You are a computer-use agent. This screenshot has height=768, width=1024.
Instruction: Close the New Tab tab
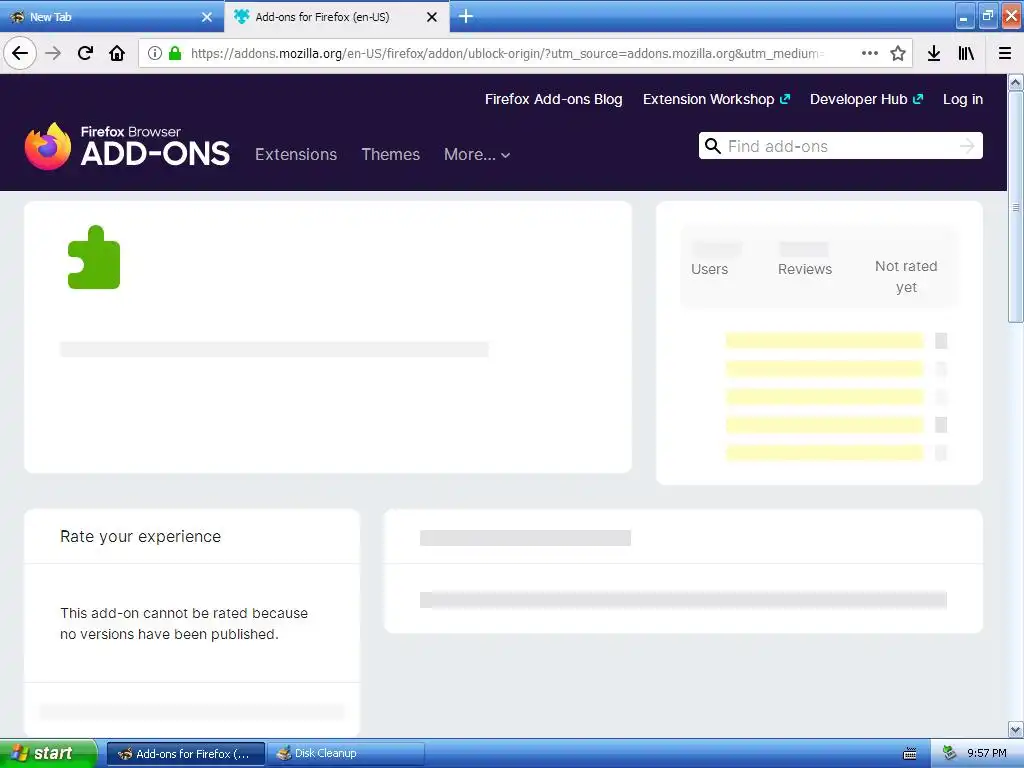click(207, 17)
